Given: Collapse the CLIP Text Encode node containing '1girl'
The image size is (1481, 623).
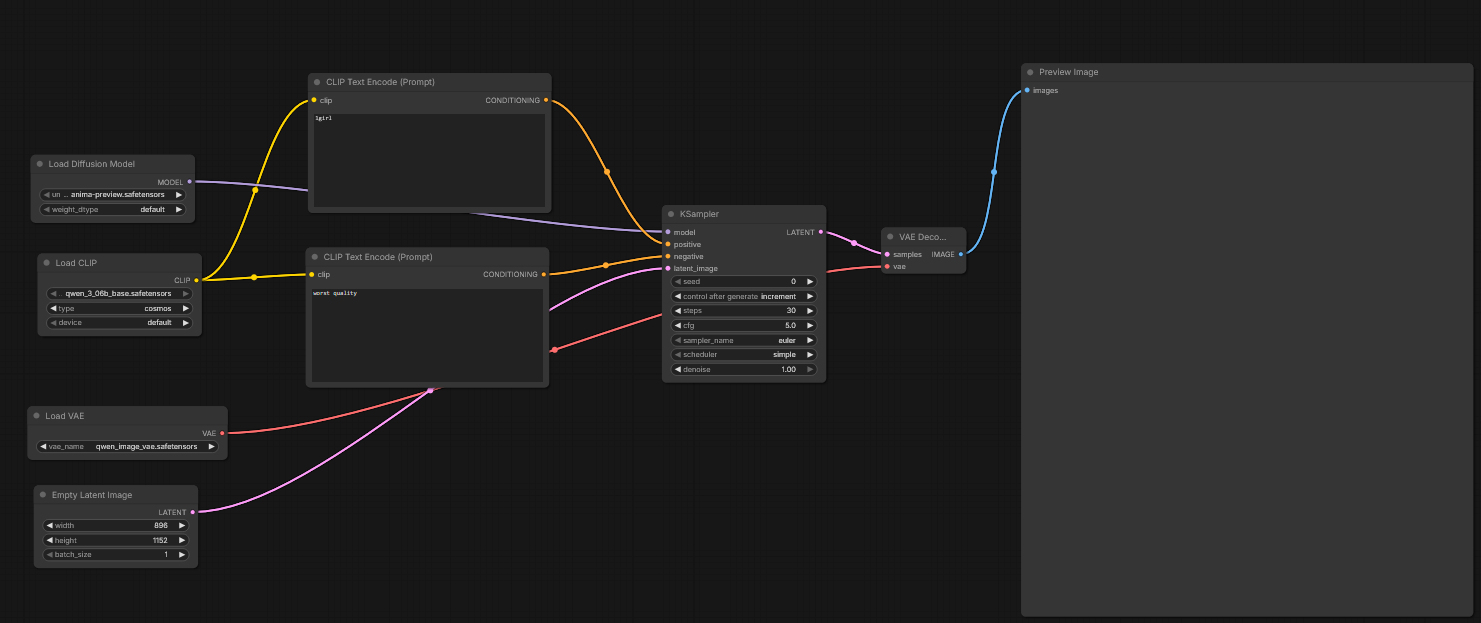Looking at the screenshot, I should [x=317, y=82].
